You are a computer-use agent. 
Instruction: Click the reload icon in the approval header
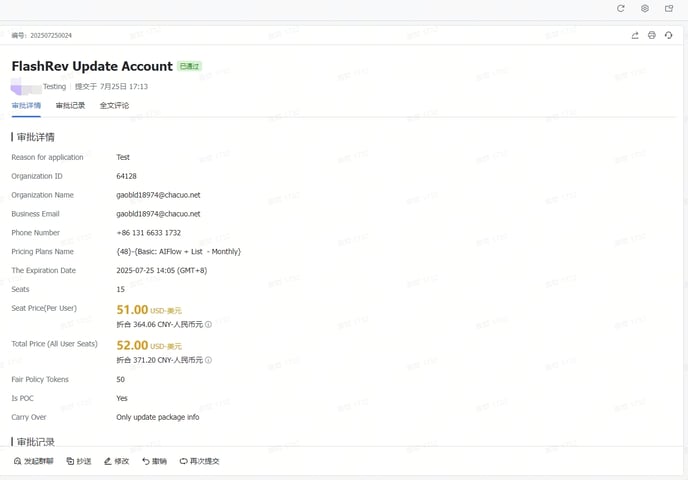pos(668,35)
